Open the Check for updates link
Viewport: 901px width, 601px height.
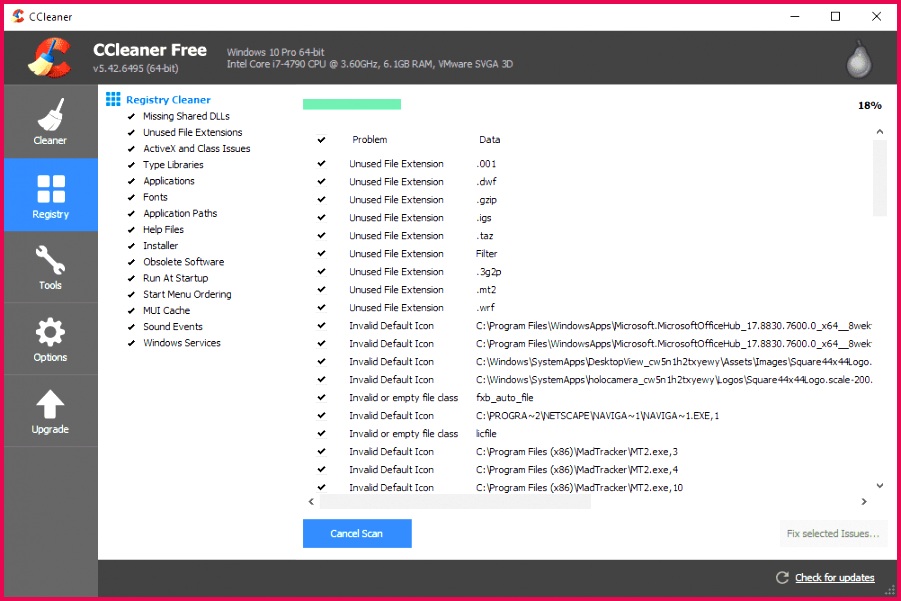click(x=833, y=577)
